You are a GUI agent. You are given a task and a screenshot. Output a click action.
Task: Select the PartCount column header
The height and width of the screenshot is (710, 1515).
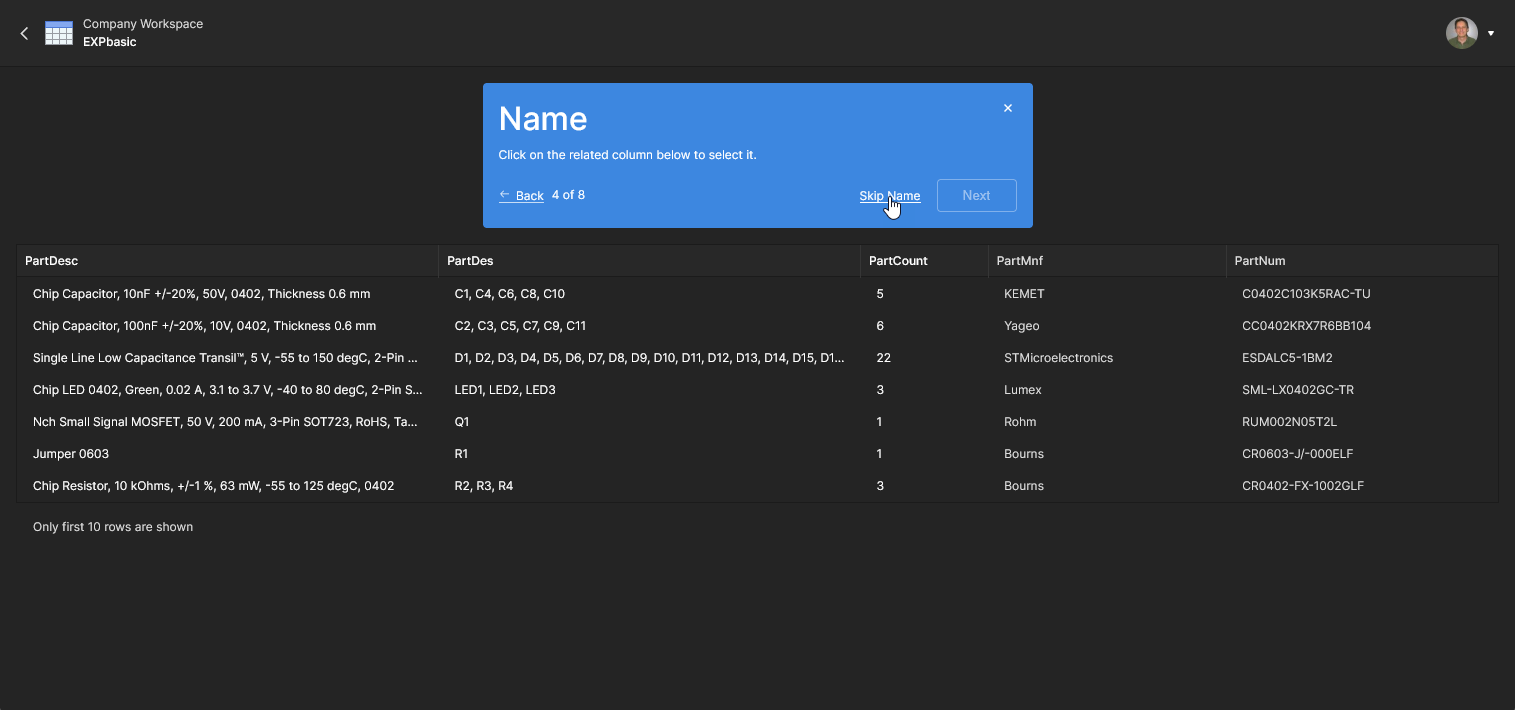pos(898,261)
